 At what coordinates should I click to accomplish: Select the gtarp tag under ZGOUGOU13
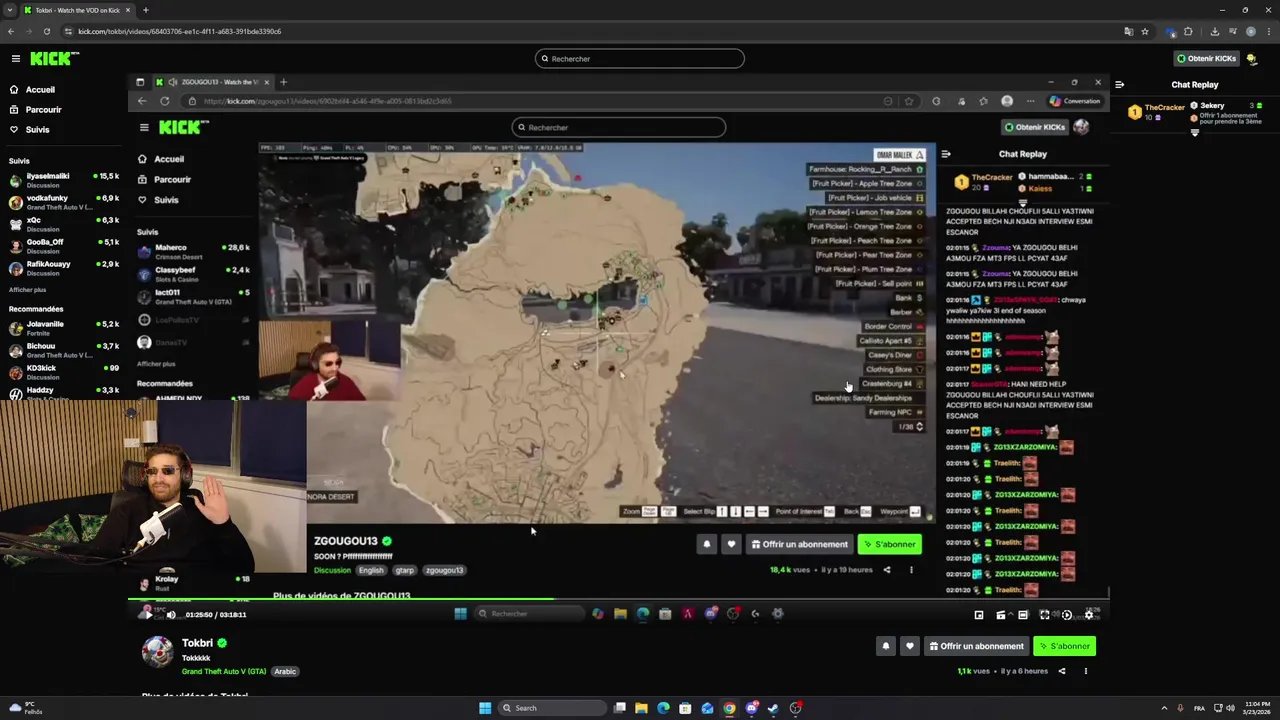[404, 570]
